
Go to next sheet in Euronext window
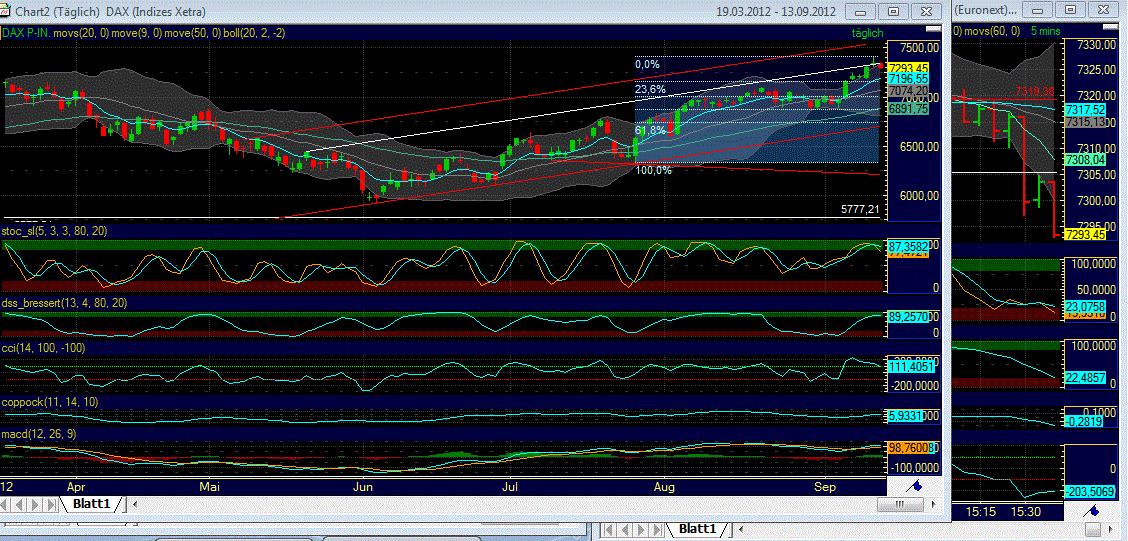pos(641,530)
